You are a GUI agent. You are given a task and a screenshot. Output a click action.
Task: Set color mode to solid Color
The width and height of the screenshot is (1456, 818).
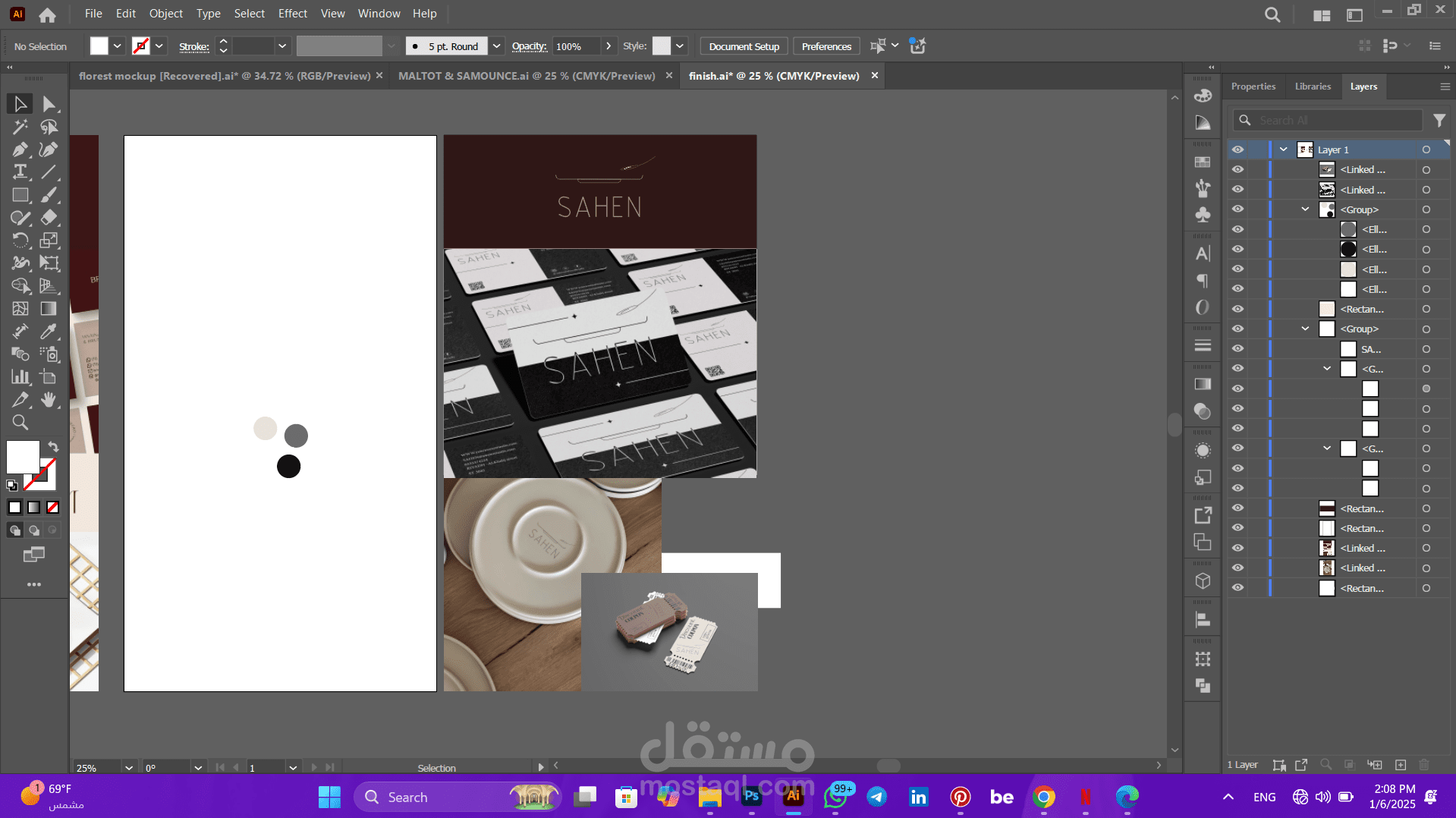[x=15, y=507]
